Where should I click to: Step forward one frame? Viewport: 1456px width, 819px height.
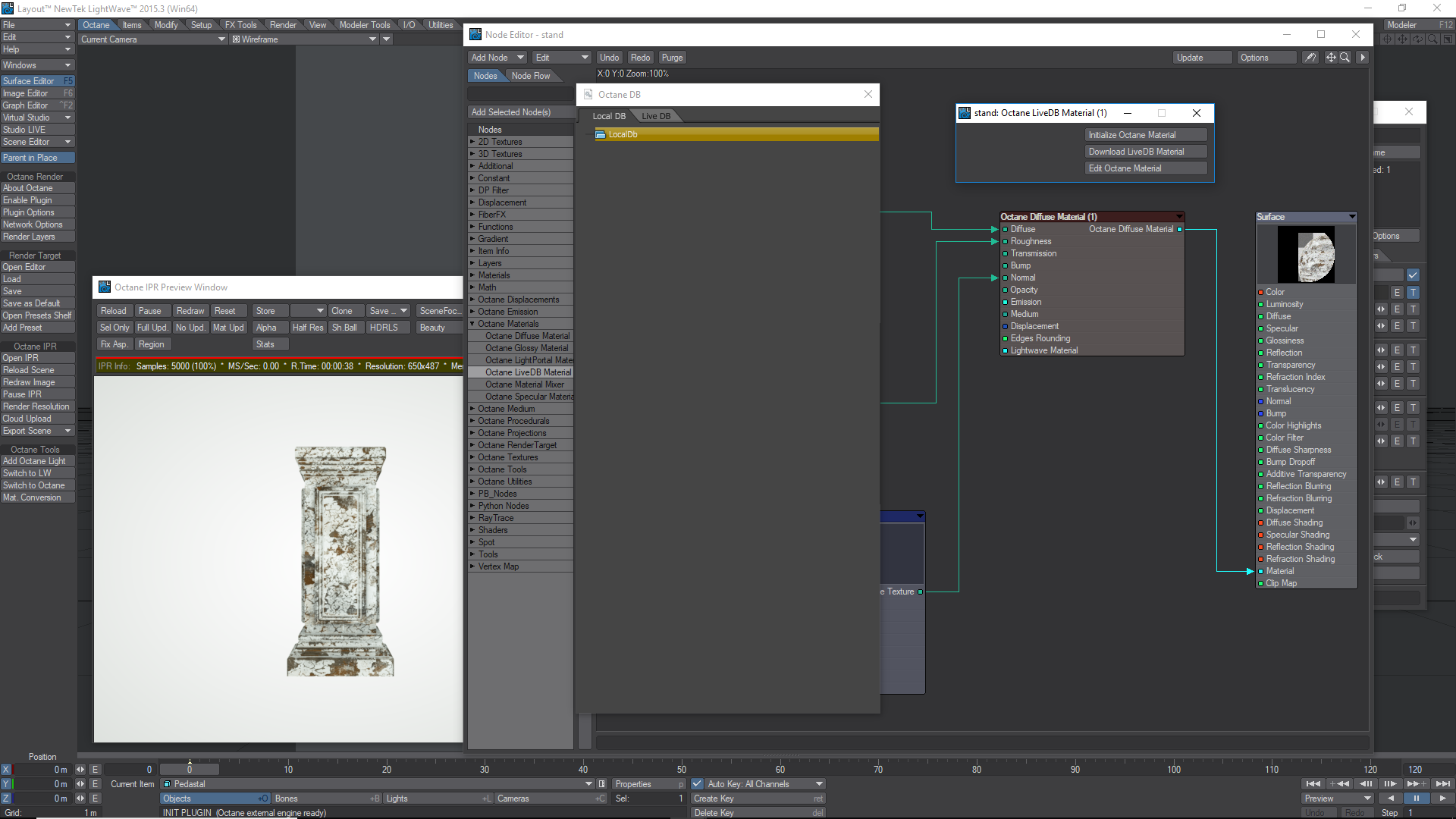coord(1390,784)
